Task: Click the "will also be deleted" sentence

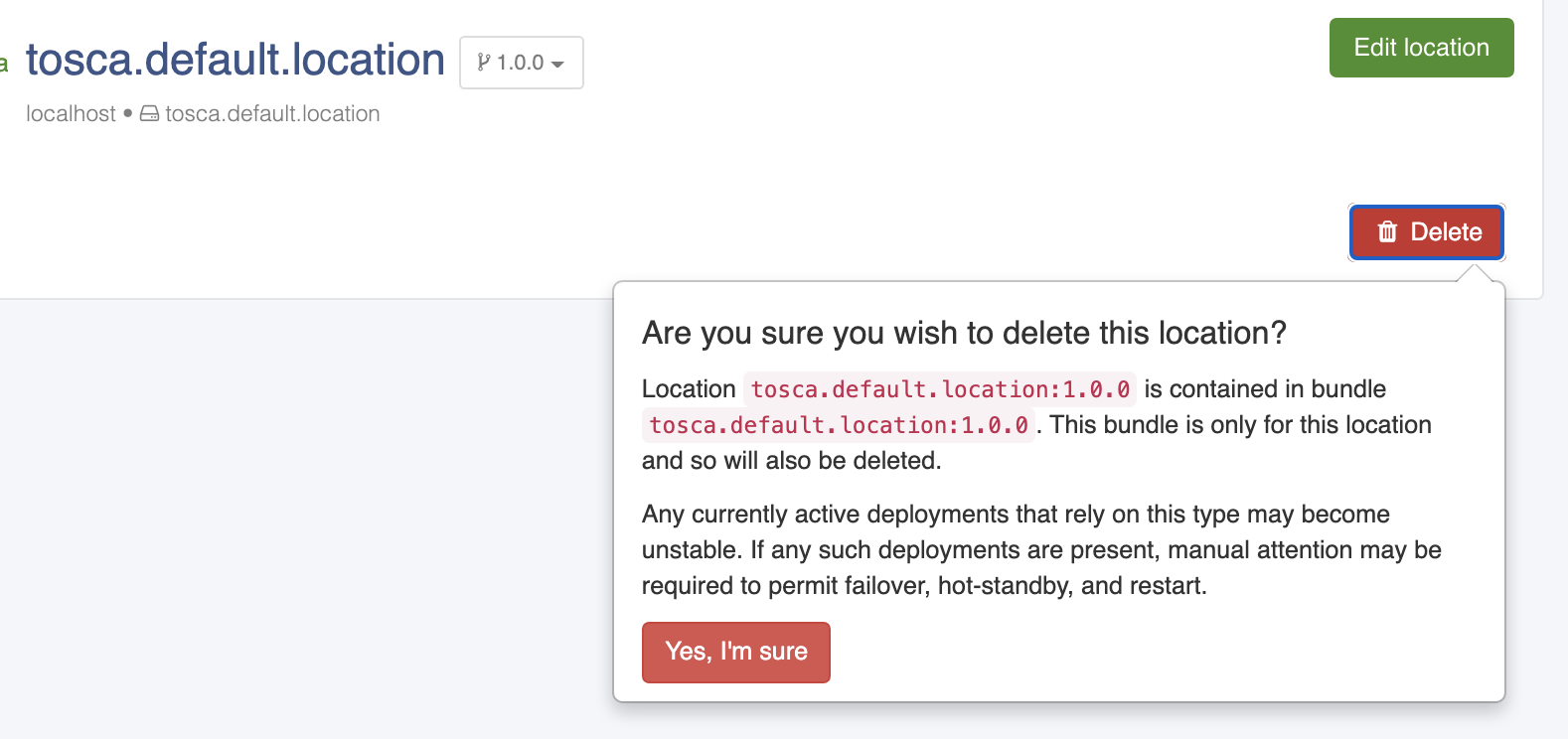Action: click(1036, 442)
